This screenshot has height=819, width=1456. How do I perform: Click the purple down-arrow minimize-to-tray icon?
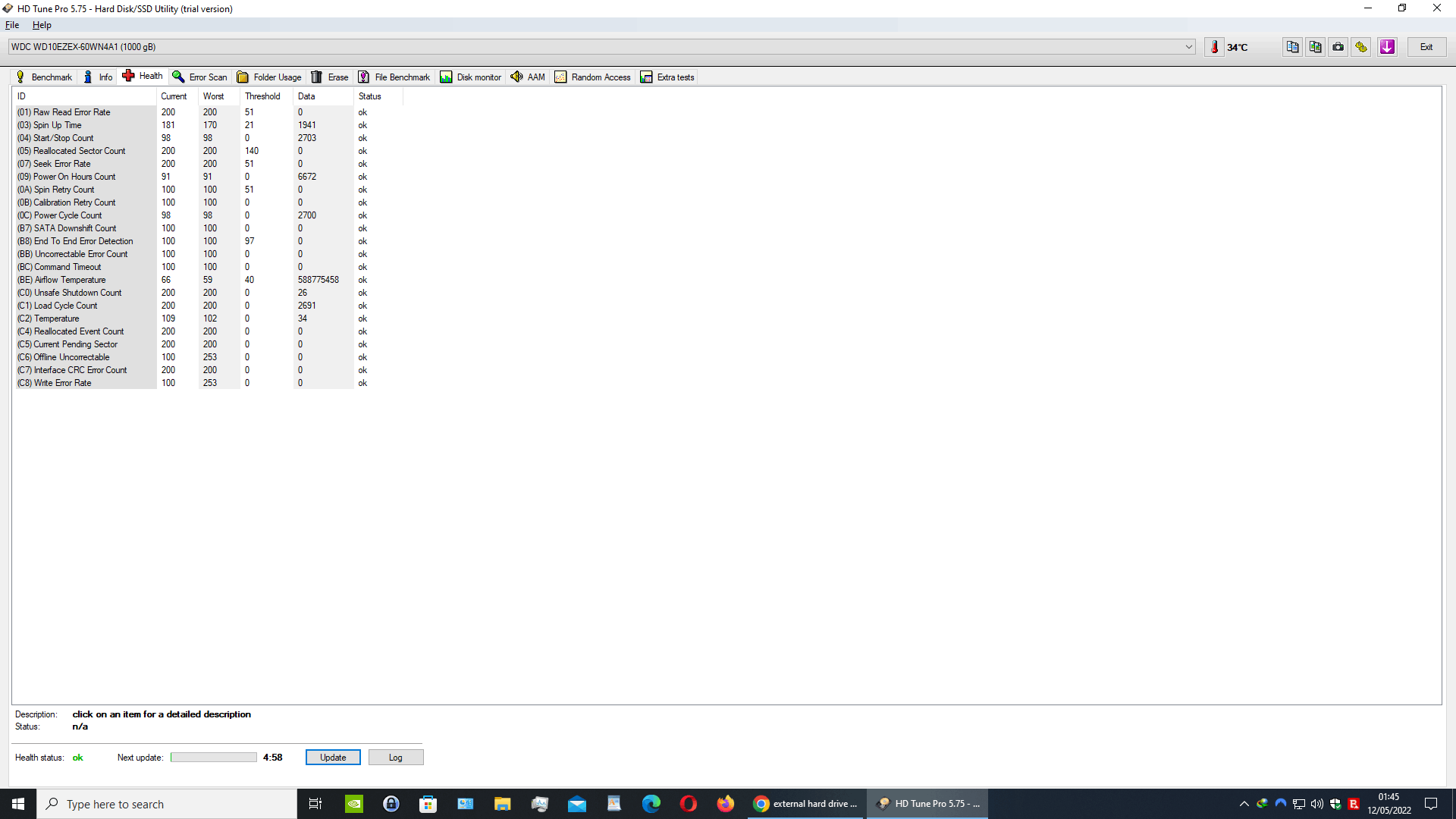(1387, 47)
